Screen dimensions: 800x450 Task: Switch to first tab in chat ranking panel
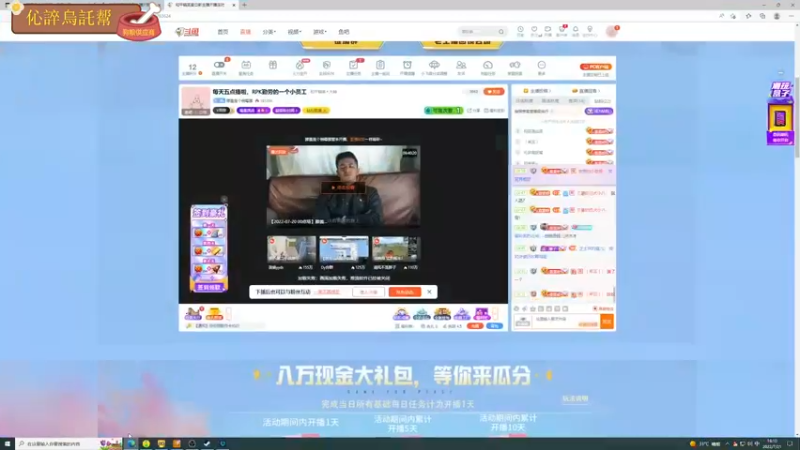(524, 101)
